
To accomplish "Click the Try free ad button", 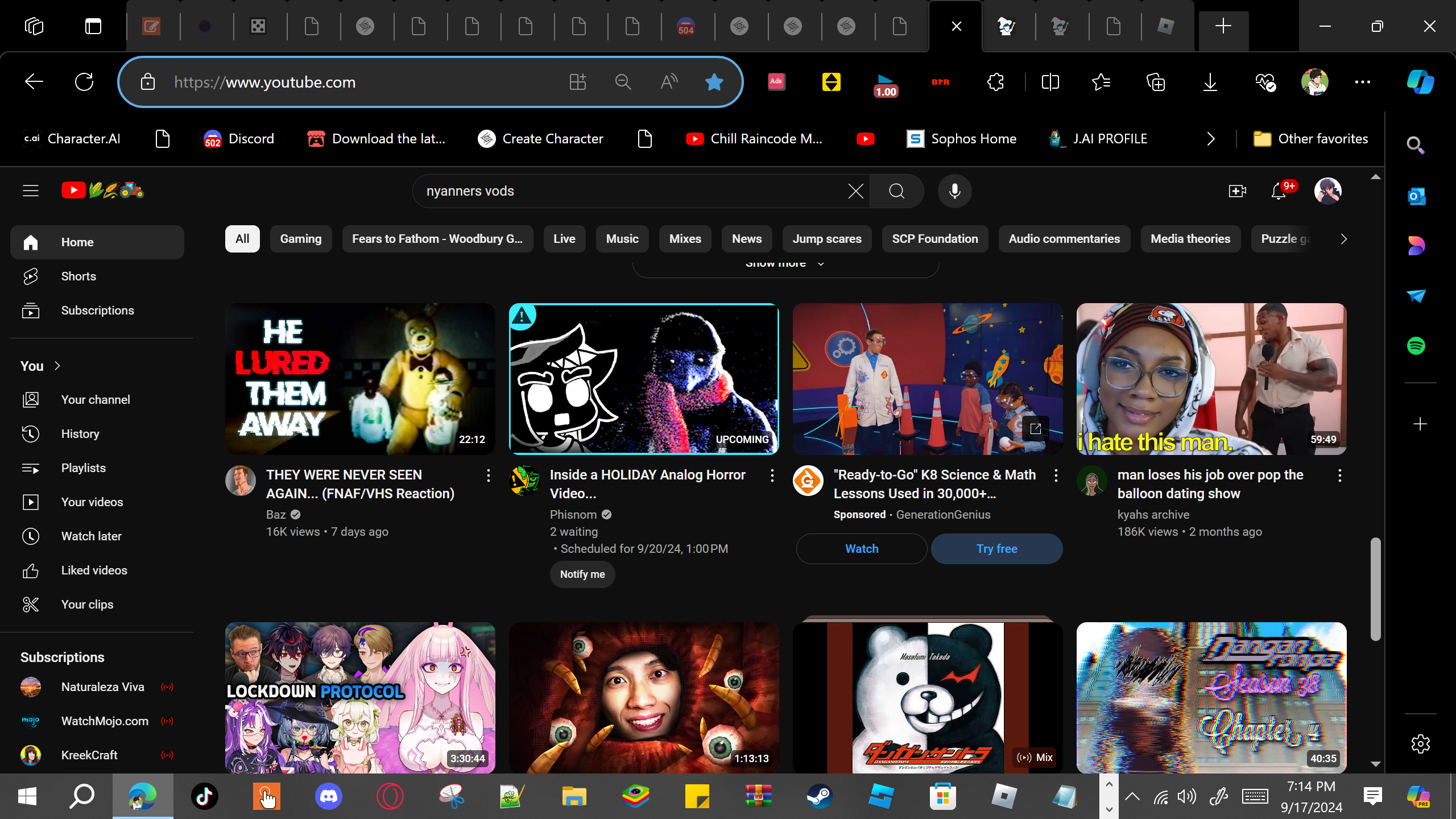I will tap(996, 549).
